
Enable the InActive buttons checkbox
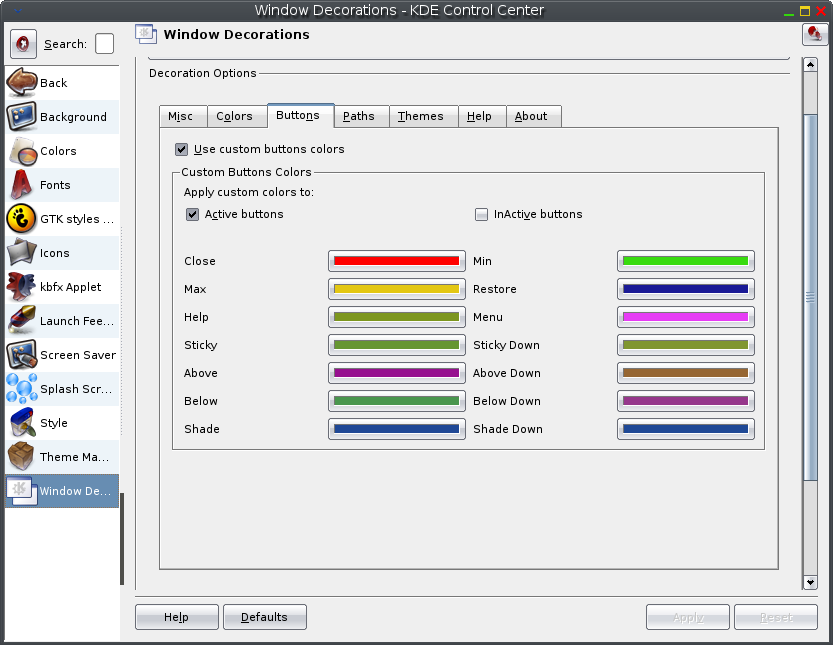[481, 214]
